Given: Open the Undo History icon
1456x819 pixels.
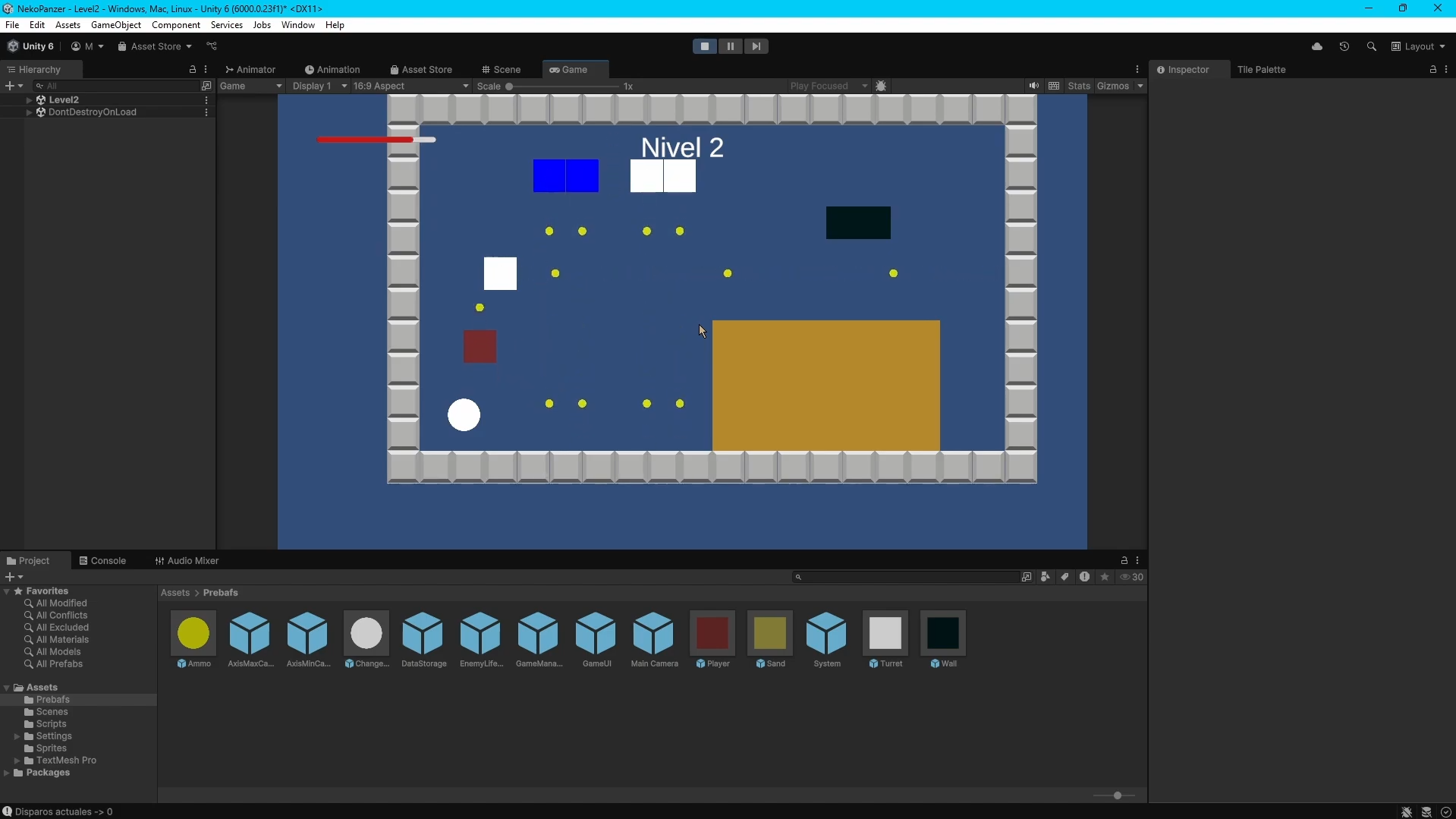Looking at the screenshot, I should coord(1344,46).
